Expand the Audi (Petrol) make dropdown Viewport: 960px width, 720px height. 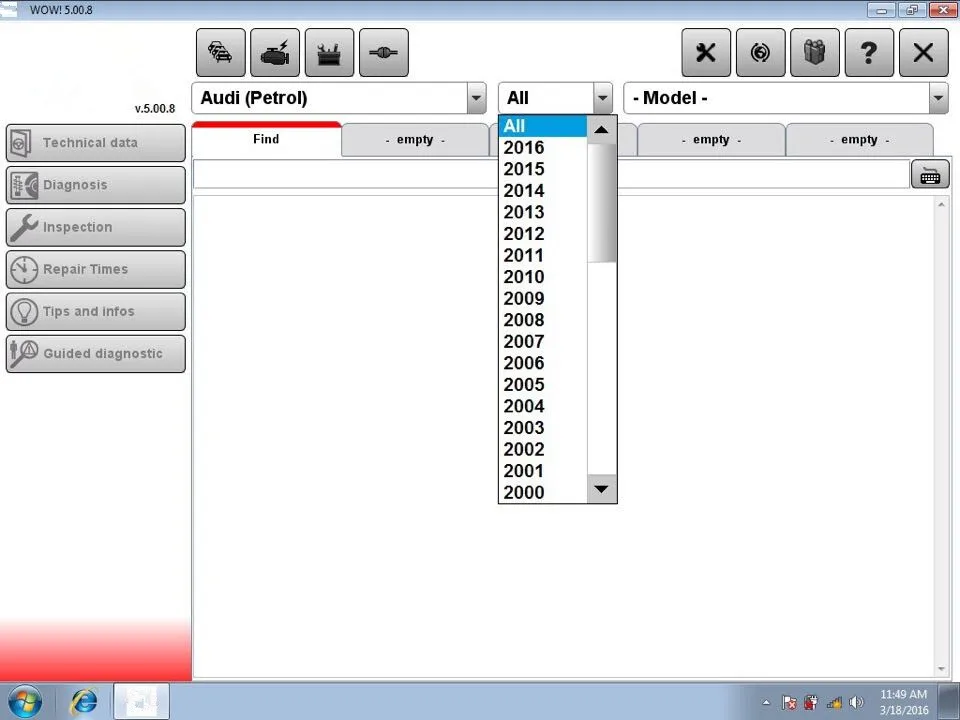476,98
